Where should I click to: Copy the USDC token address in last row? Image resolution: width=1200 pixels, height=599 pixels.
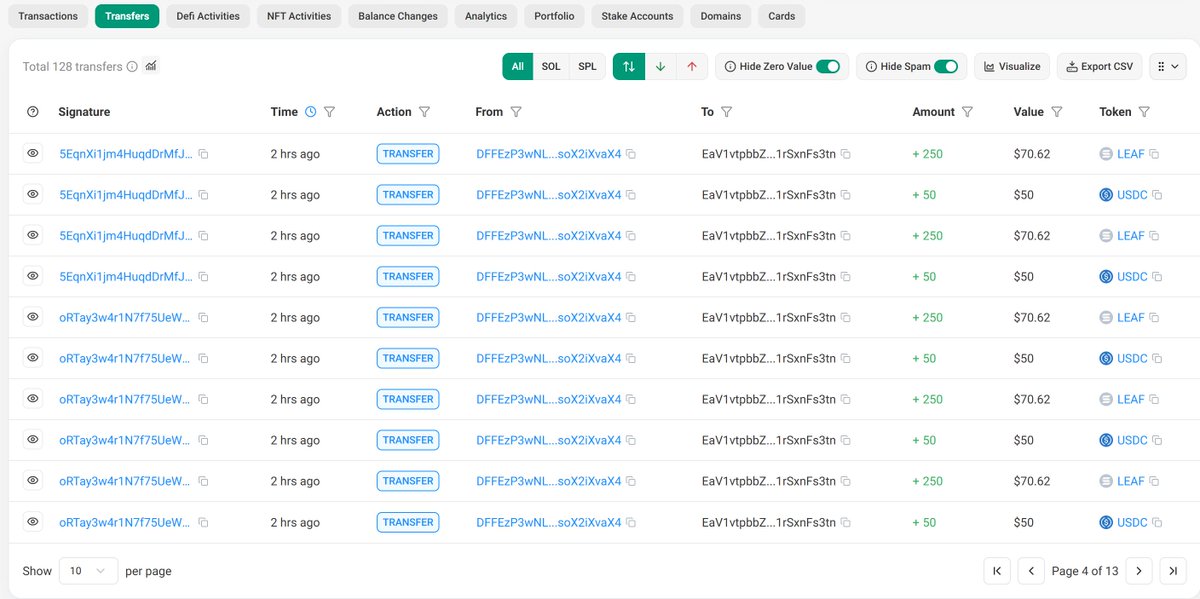1157,522
